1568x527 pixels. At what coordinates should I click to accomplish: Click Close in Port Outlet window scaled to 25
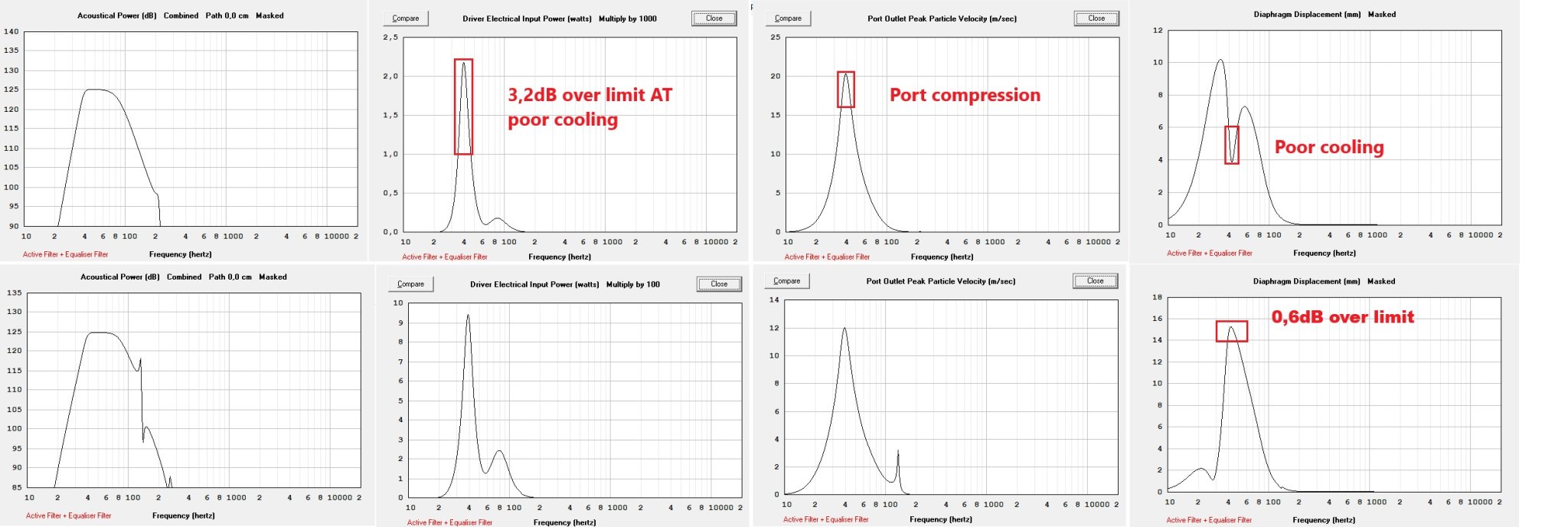pos(1096,18)
